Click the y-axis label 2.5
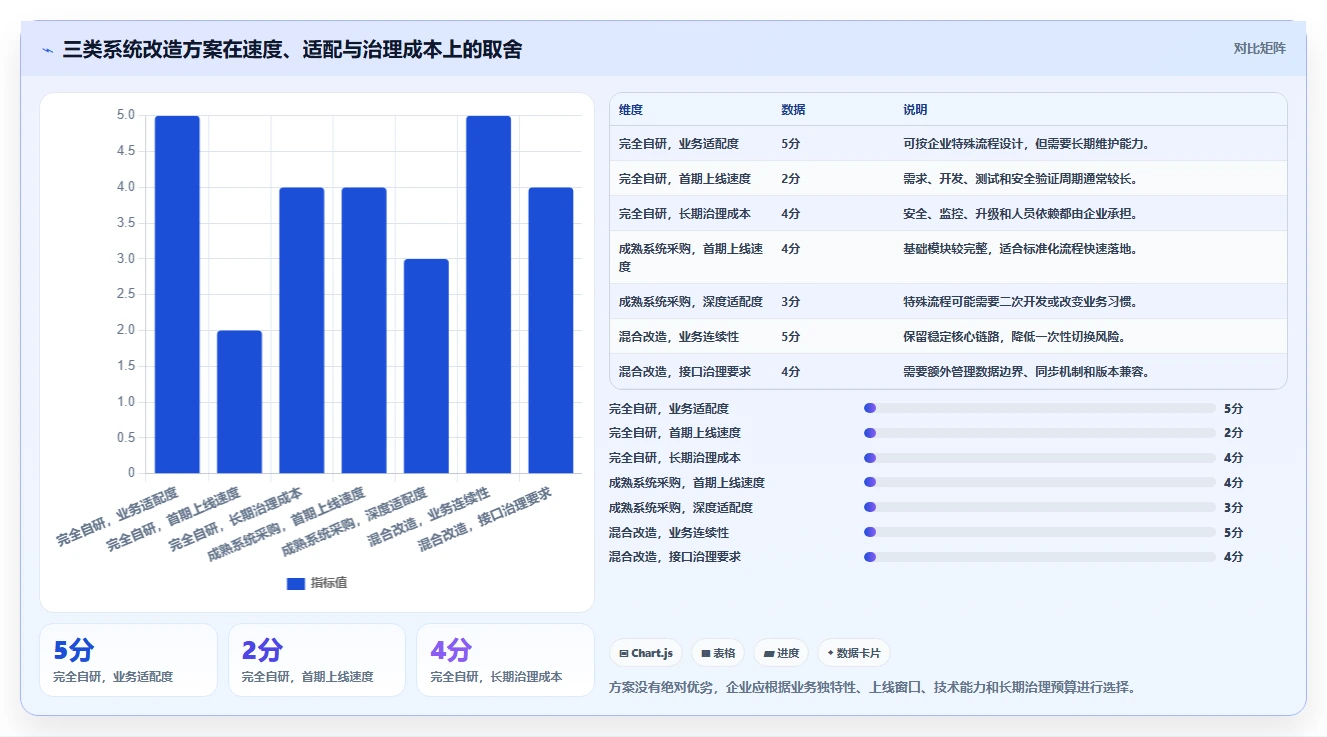This screenshot has width=1327, height=737. 125,294
